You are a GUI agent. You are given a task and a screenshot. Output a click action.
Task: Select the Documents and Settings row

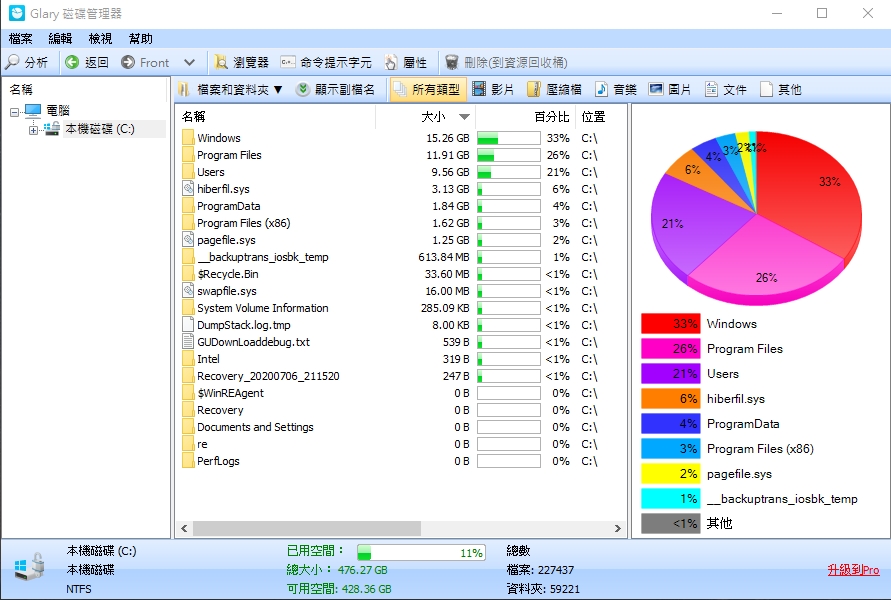(401, 427)
